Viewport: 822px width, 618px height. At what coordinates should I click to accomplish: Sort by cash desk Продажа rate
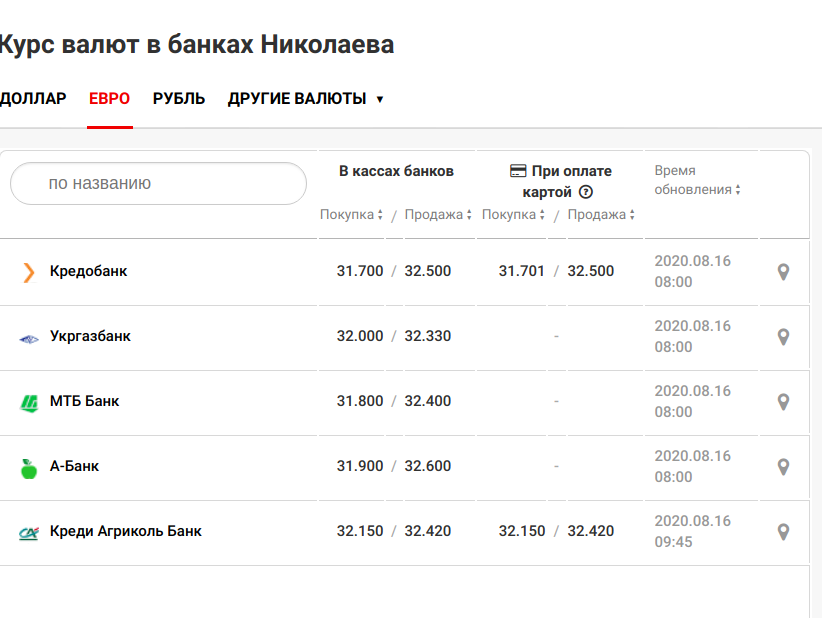click(438, 214)
